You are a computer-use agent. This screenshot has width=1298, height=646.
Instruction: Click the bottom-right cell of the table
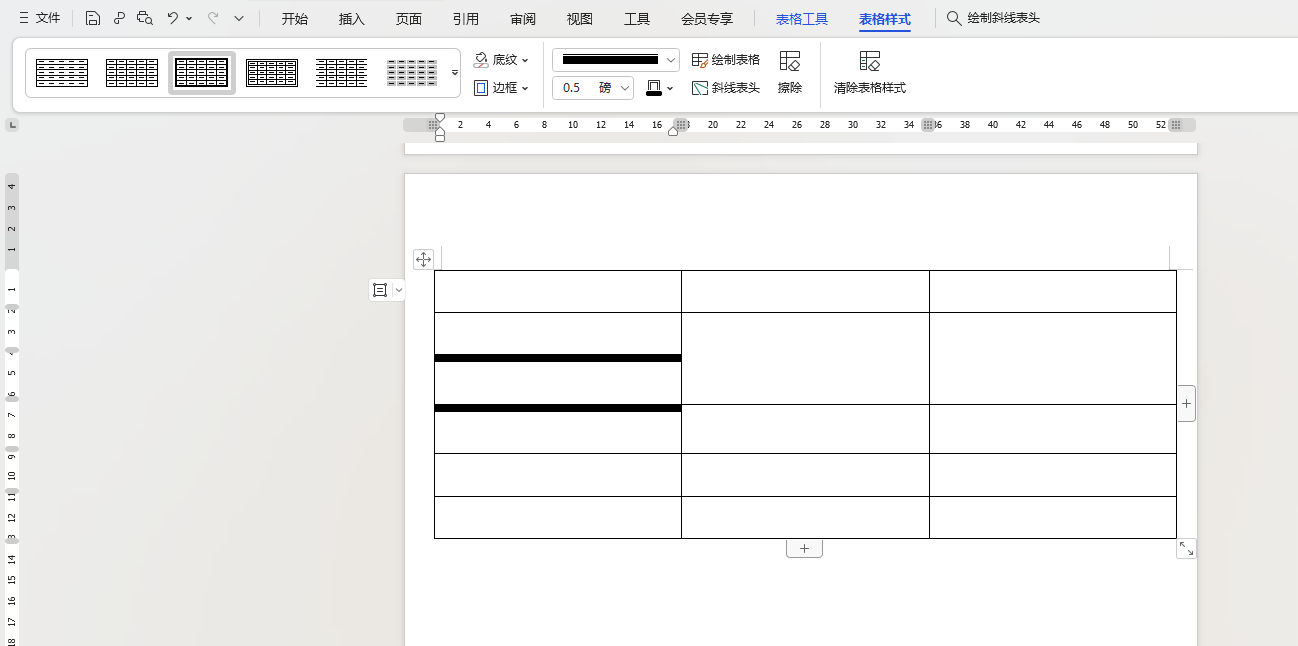1053,517
